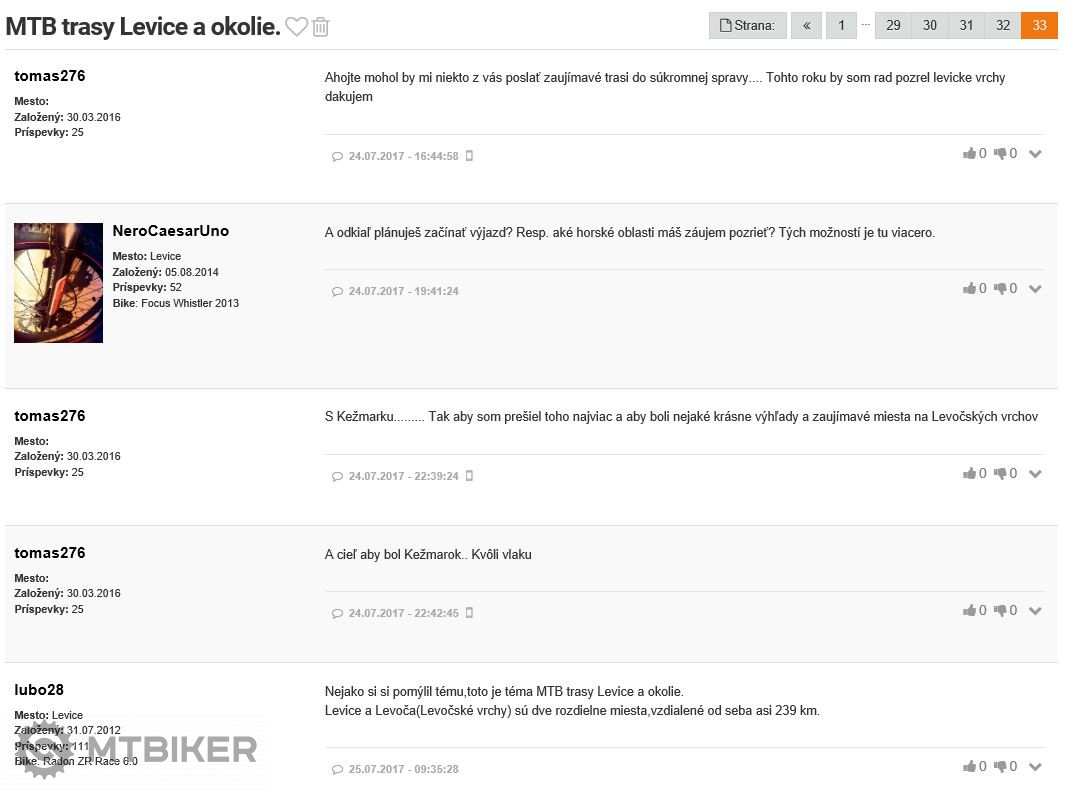Expand options chevron on NeroCaesarUno's post
This screenshot has height=791, width=1067.
(x=1035, y=289)
